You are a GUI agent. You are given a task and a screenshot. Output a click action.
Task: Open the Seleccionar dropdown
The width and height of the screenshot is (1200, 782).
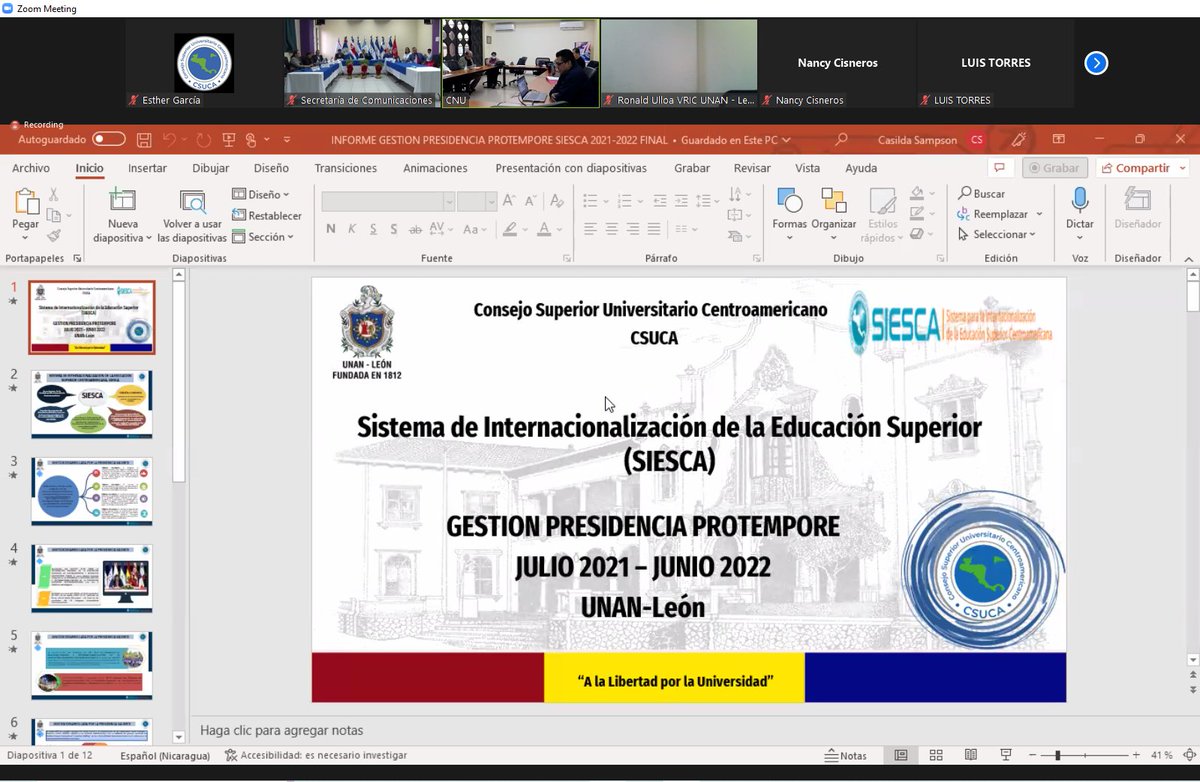pos(997,234)
